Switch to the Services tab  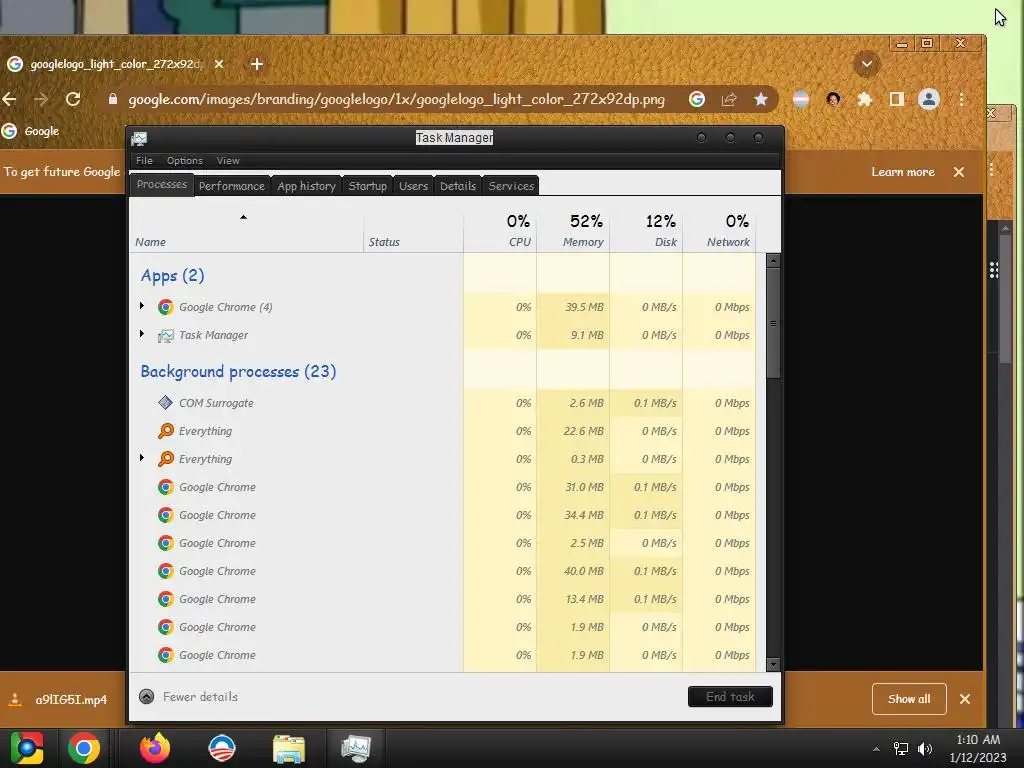tap(511, 186)
